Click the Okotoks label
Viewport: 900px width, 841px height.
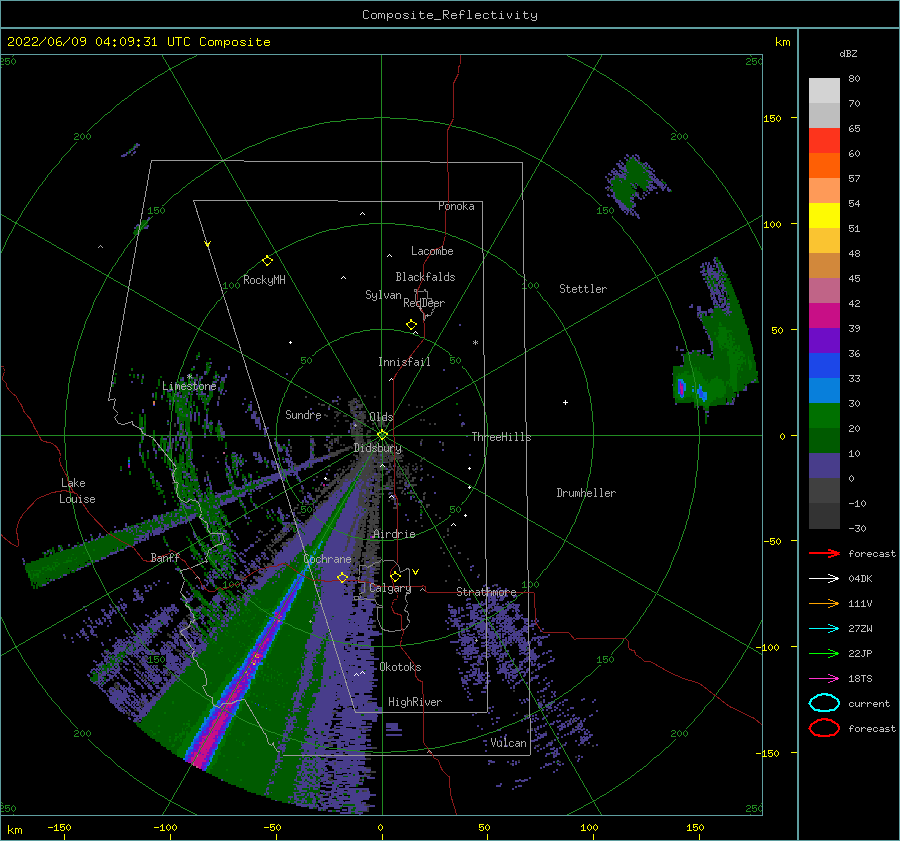pos(400,667)
